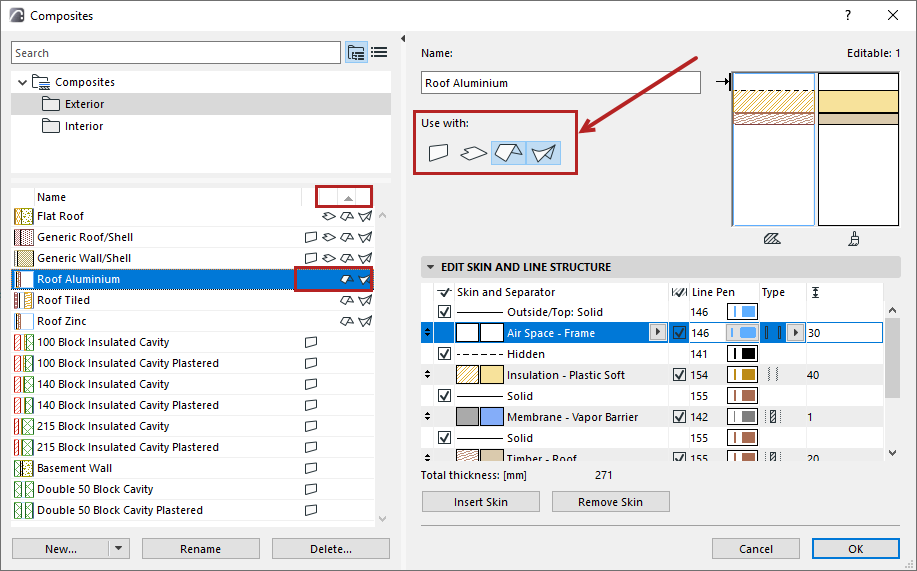Grab the Insulation row reorder handle
This screenshot has height=571, width=917.
pos(428,374)
